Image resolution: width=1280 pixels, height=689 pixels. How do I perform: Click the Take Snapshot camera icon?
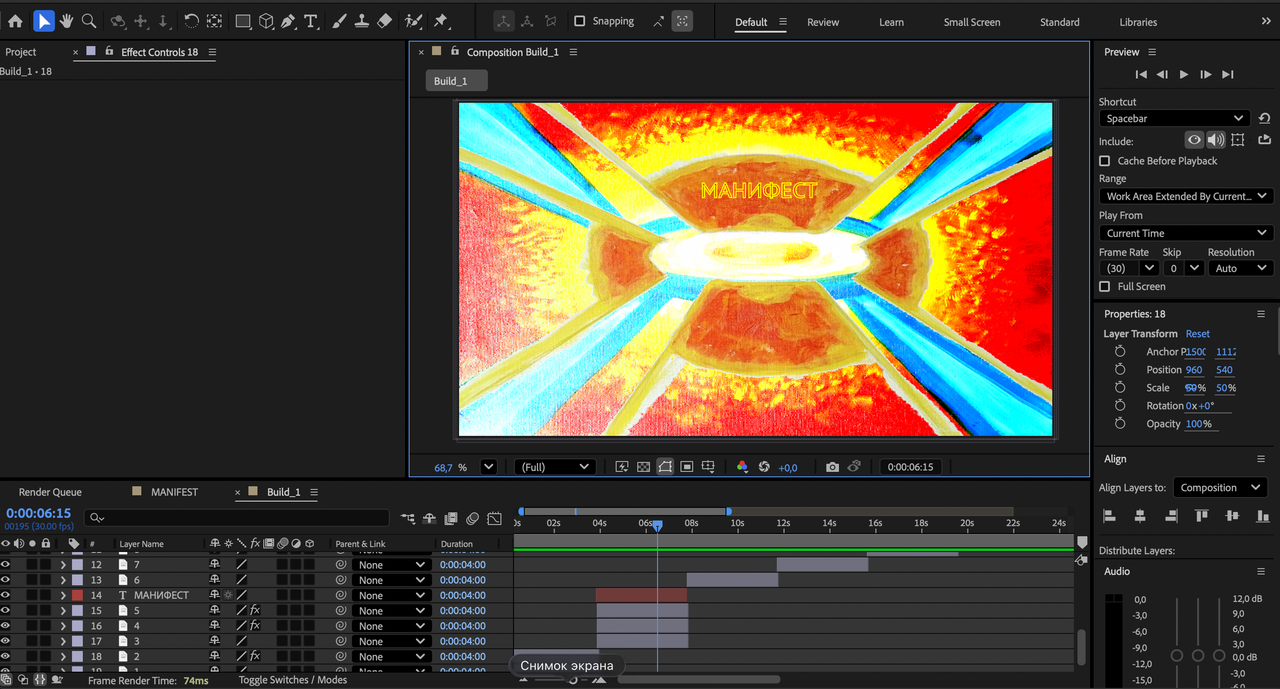point(832,467)
